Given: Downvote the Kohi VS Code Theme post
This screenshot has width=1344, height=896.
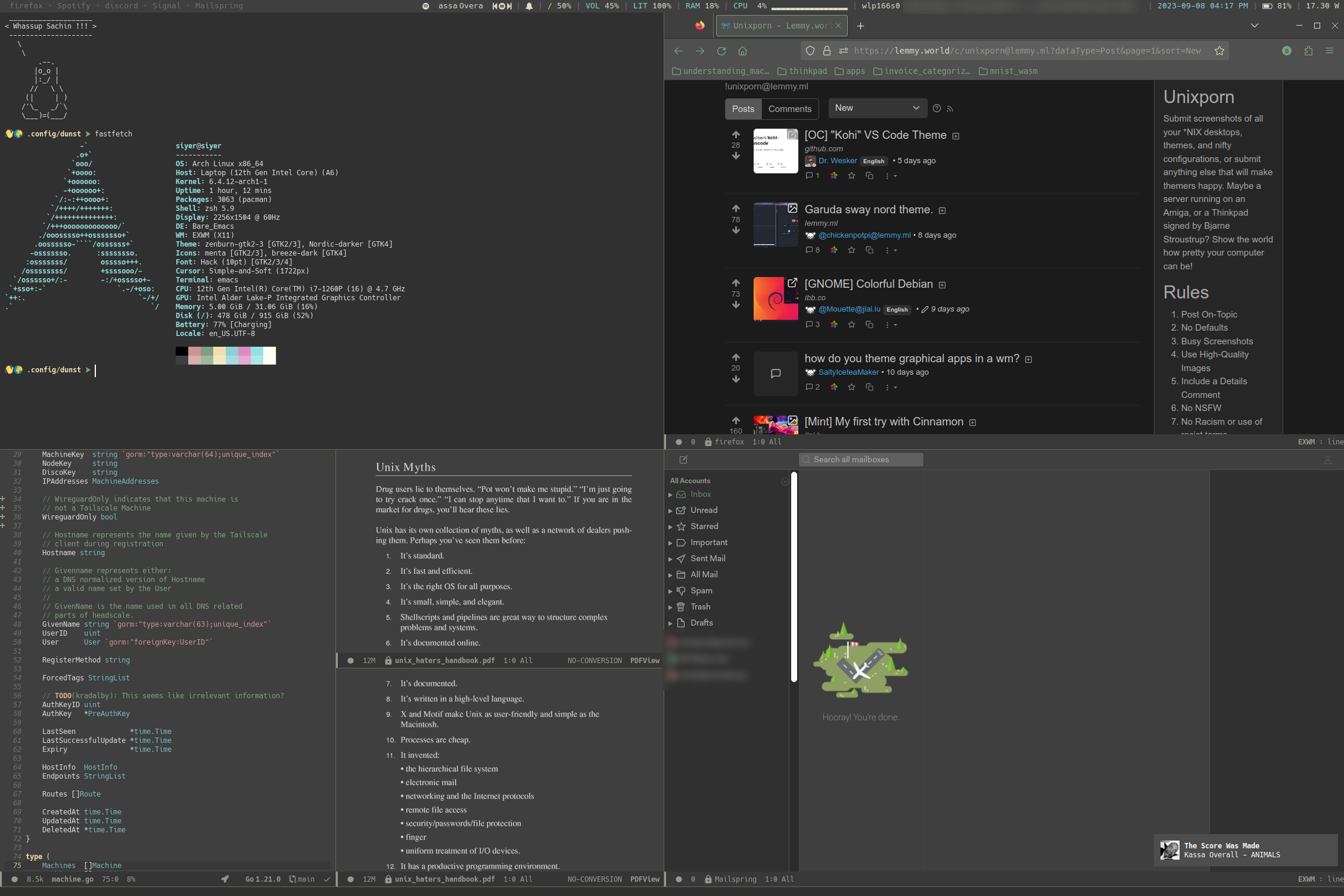Looking at the screenshot, I should pyautogui.click(x=736, y=156).
